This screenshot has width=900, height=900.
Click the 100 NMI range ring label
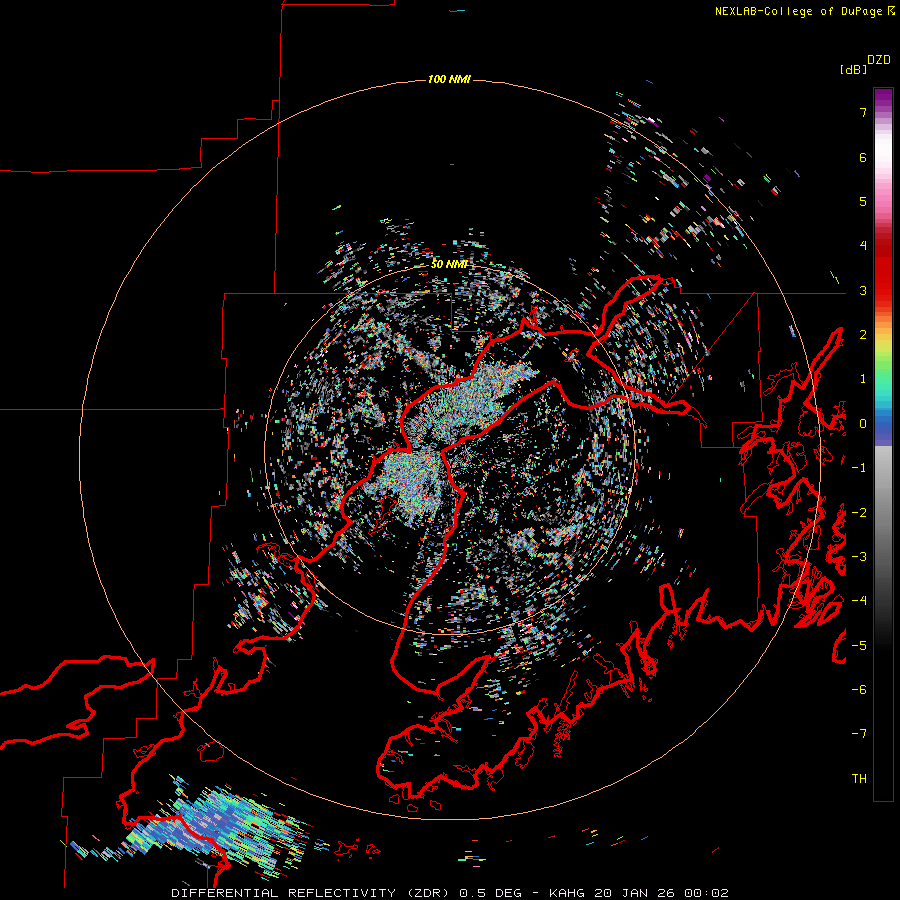(449, 79)
